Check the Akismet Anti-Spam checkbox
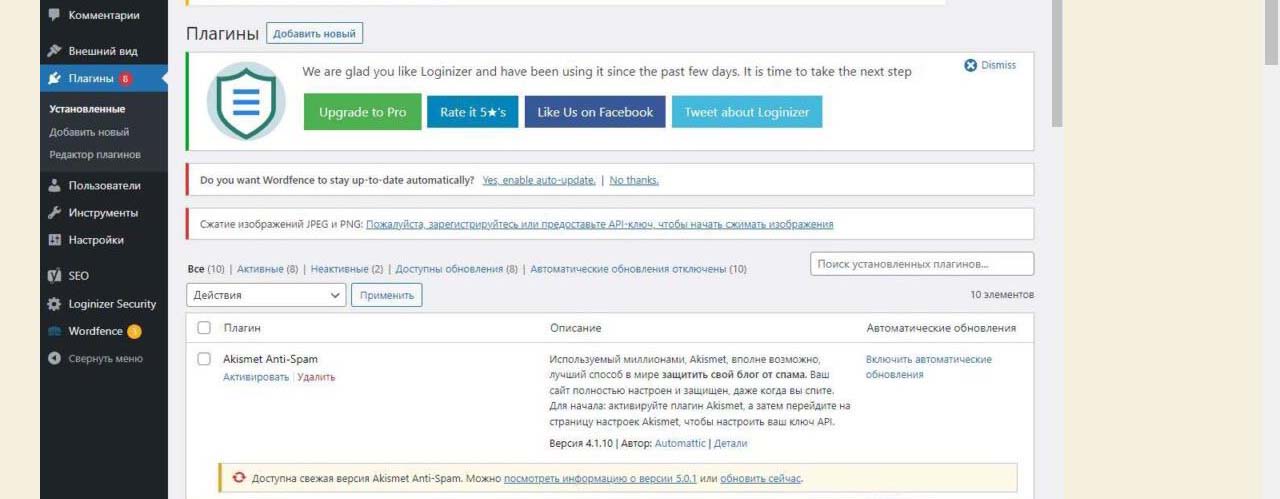Screen dimensions: 1280x499 [204, 359]
